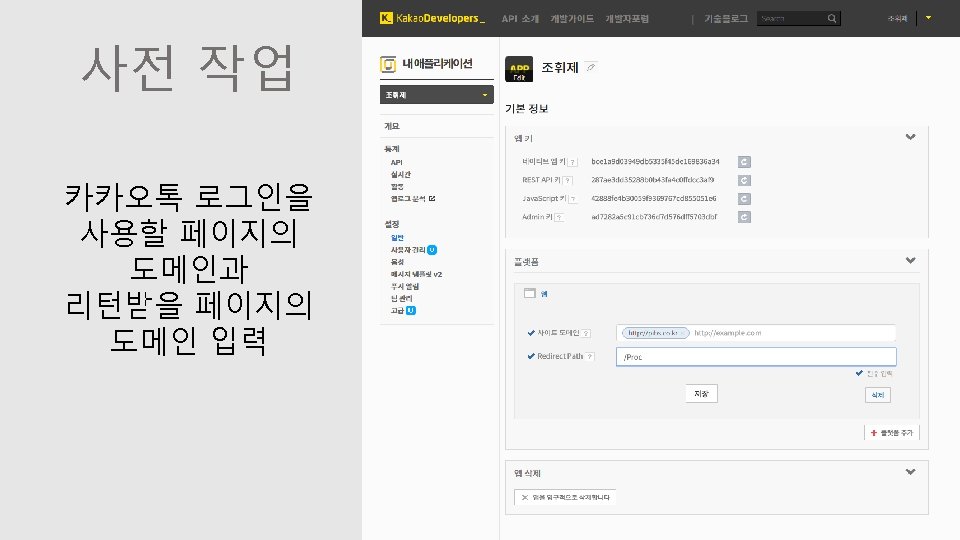Click the red plus add-platform icon
960x540 pixels.
coord(874,433)
